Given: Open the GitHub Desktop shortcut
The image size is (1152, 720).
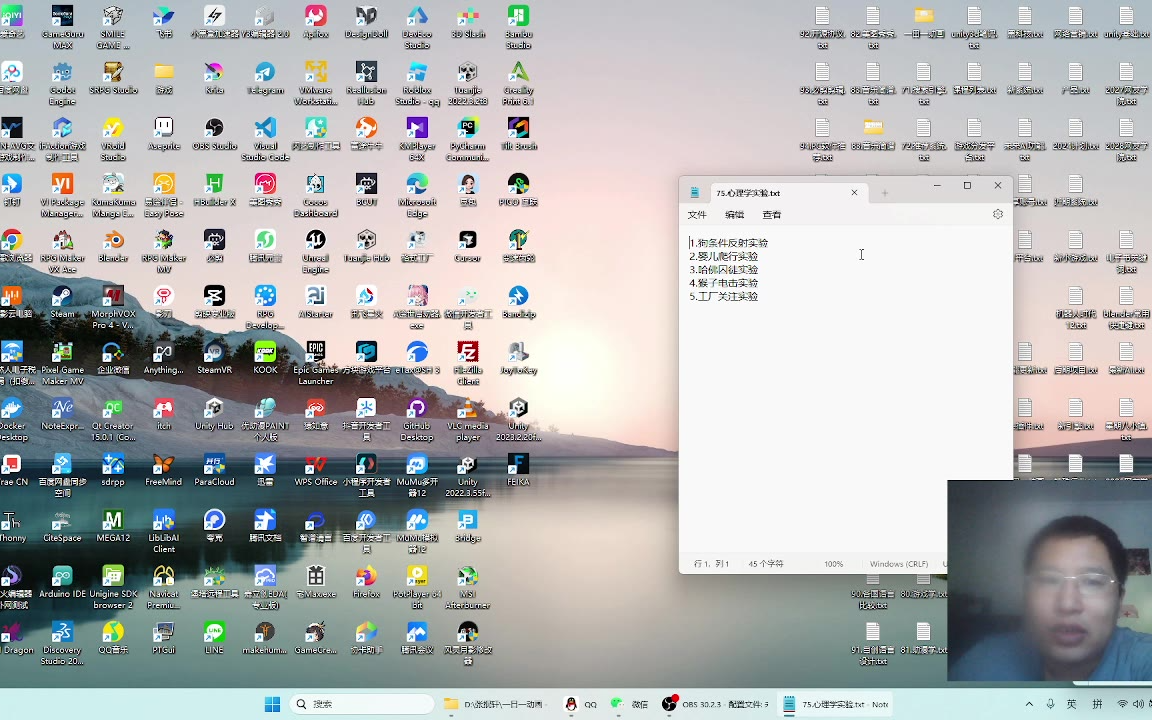Looking at the screenshot, I should pyautogui.click(x=417, y=419).
